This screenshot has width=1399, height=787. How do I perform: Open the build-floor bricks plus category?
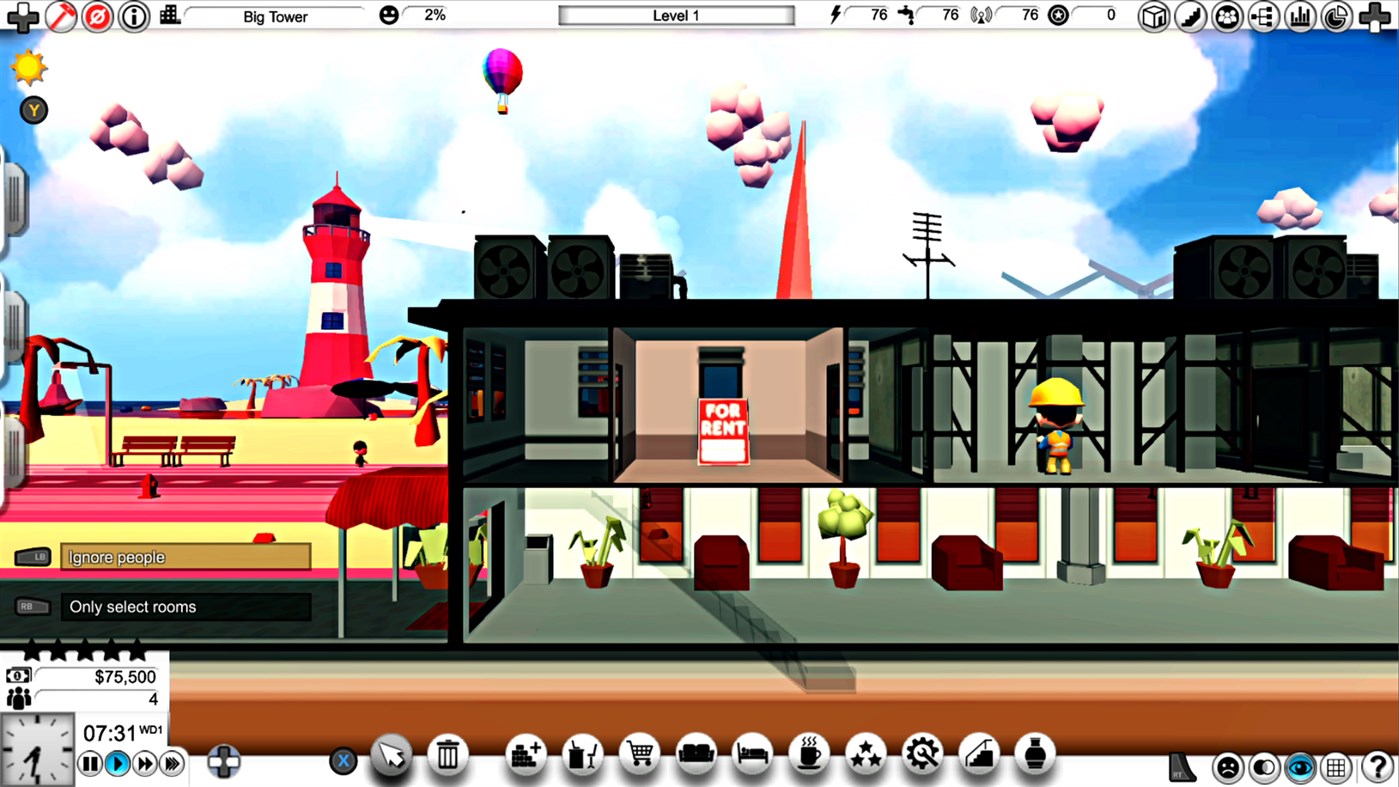[x=525, y=755]
